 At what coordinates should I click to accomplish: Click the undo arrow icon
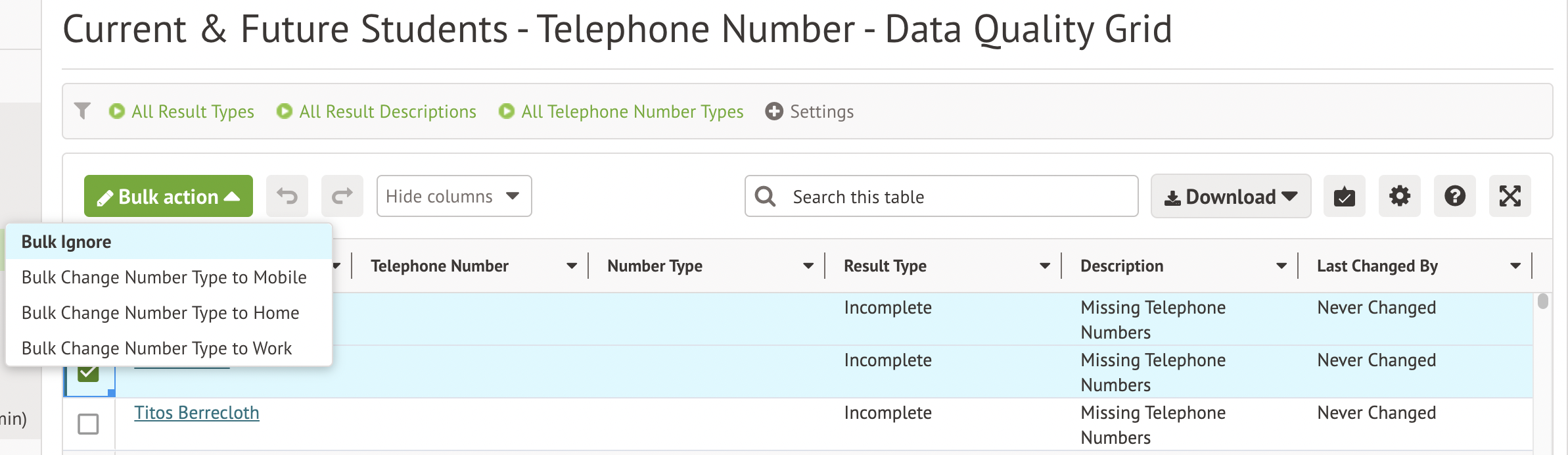(287, 196)
